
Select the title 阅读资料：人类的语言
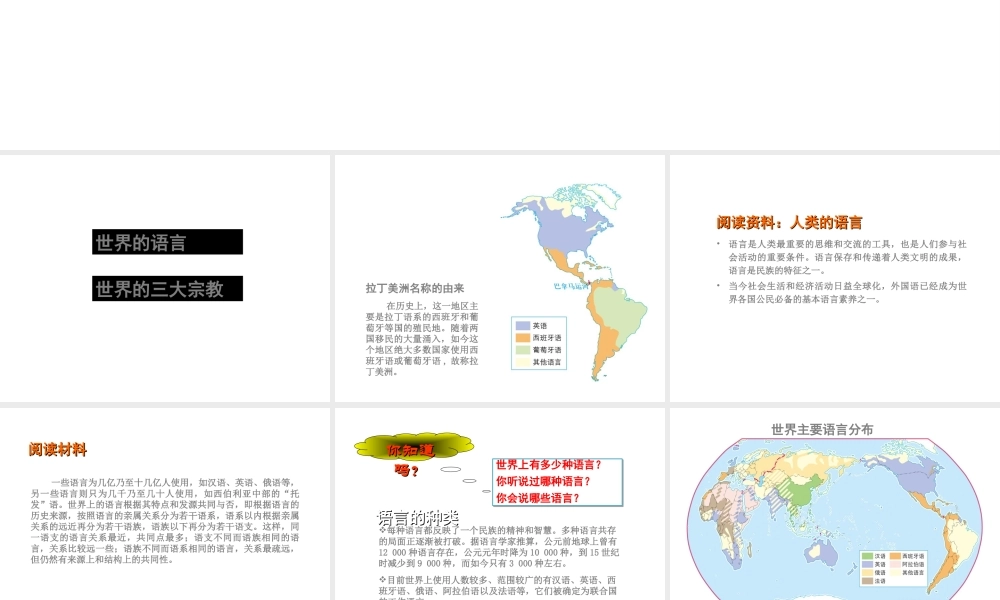point(789,222)
